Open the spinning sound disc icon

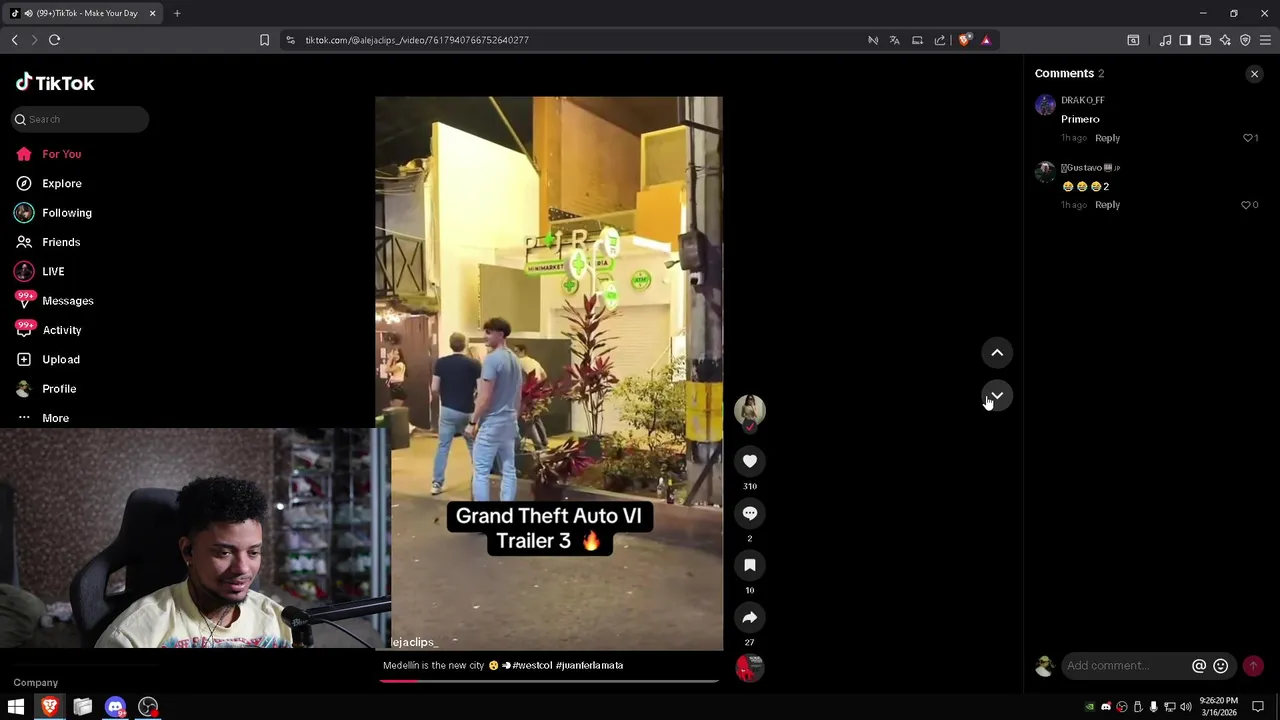(x=749, y=668)
